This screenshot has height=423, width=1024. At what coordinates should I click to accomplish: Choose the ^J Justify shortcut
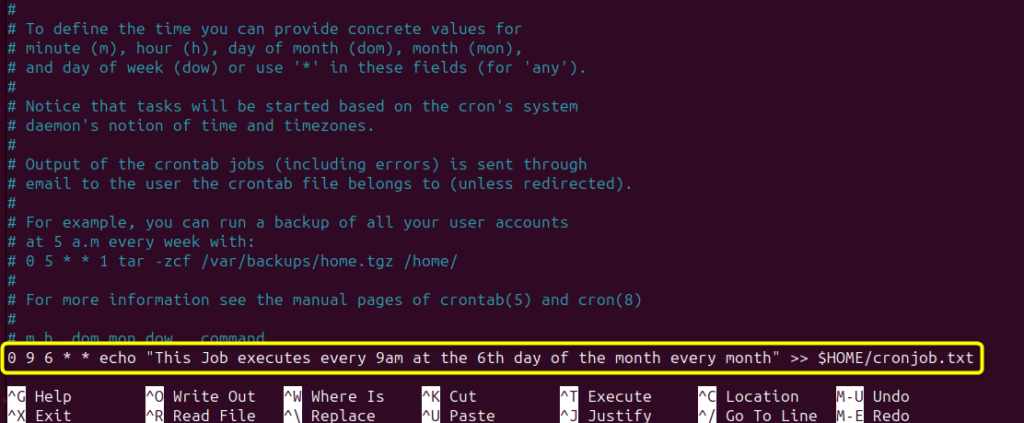click(605, 416)
